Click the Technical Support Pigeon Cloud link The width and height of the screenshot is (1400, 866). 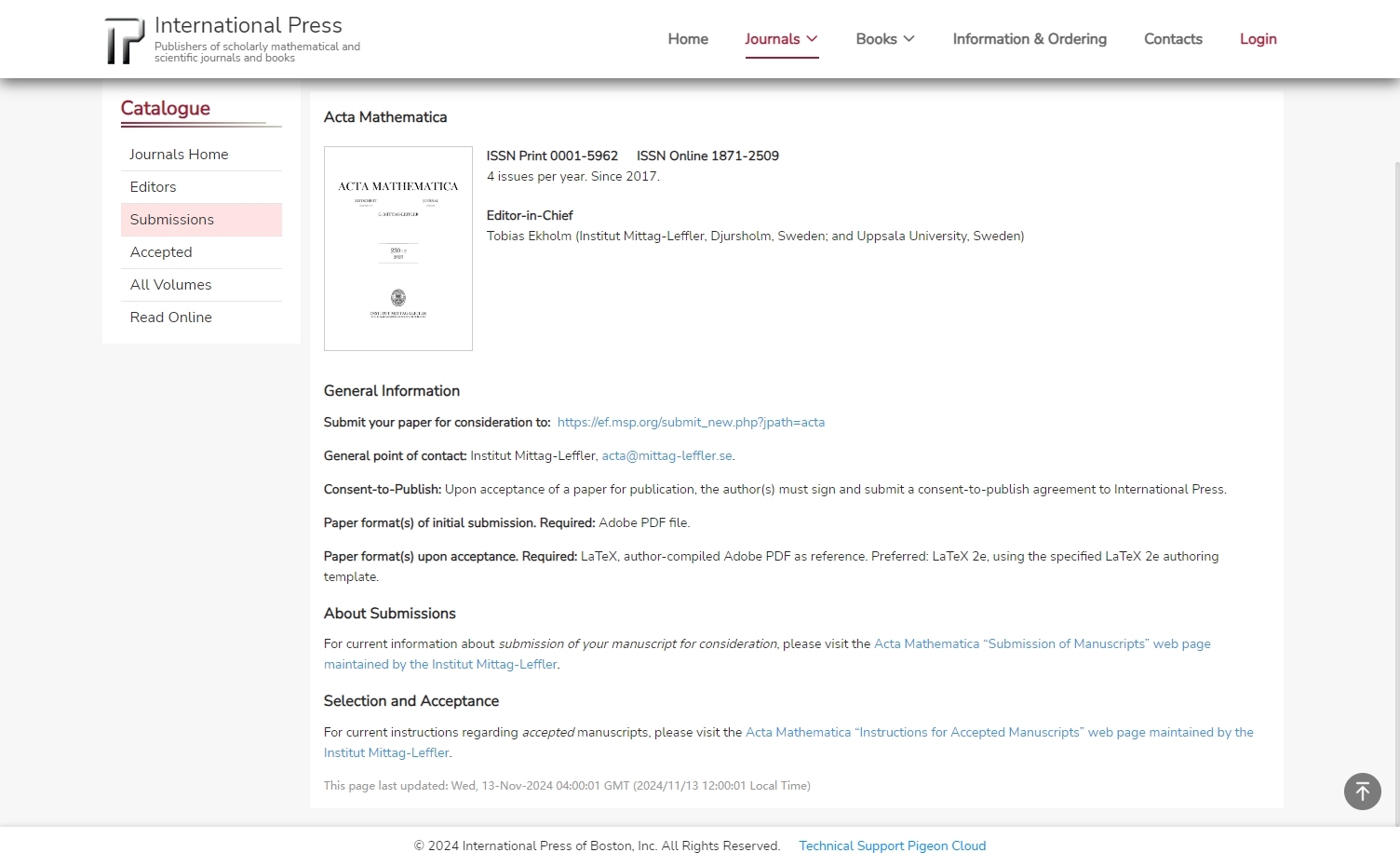[x=892, y=846]
